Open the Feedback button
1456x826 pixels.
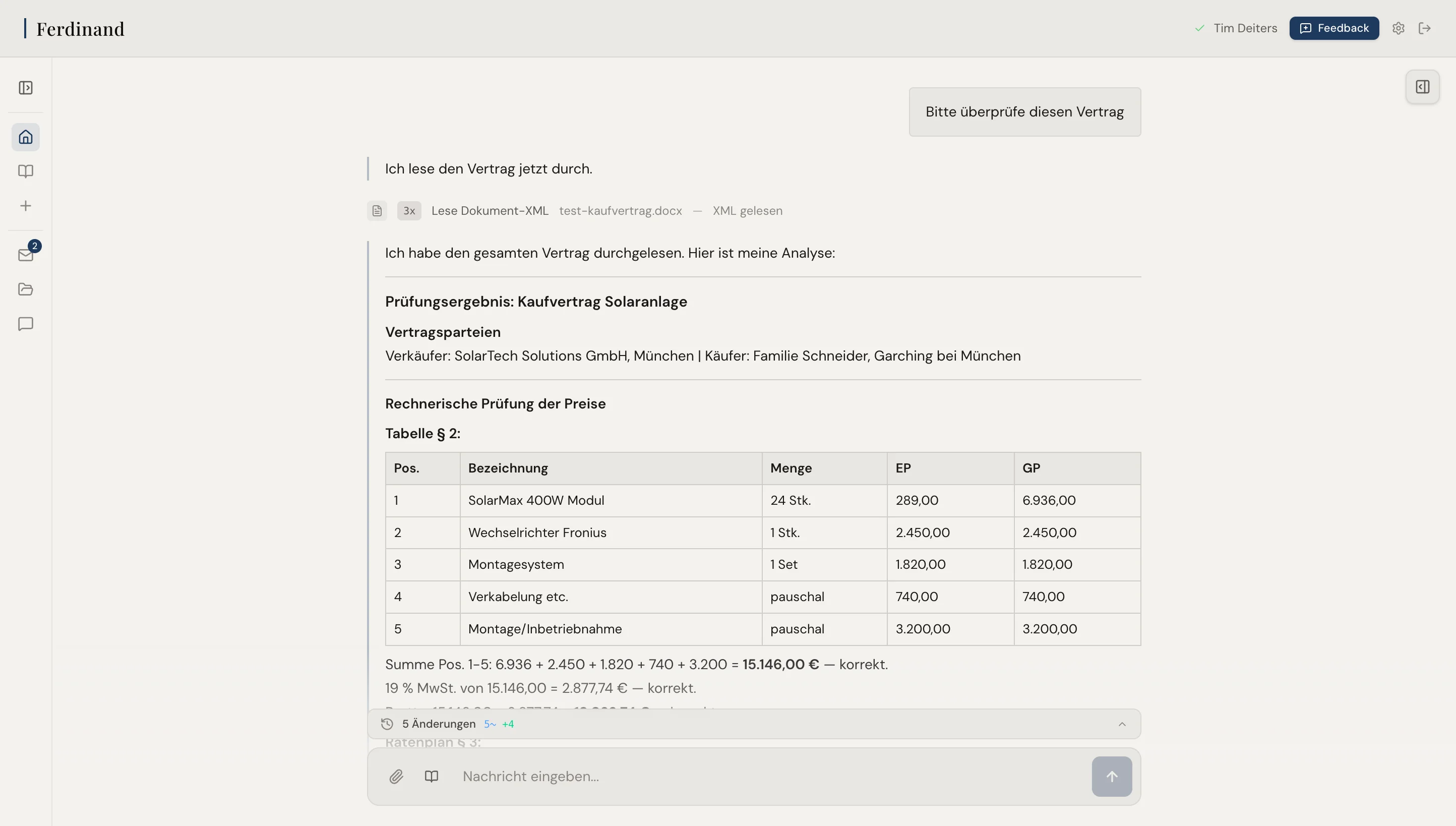coord(1333,28)
